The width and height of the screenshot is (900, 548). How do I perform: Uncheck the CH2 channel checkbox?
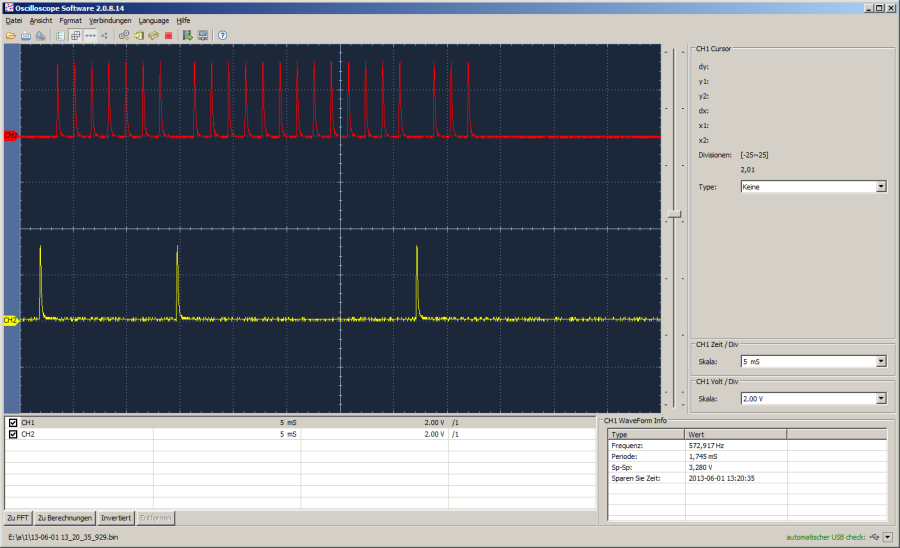12,434
